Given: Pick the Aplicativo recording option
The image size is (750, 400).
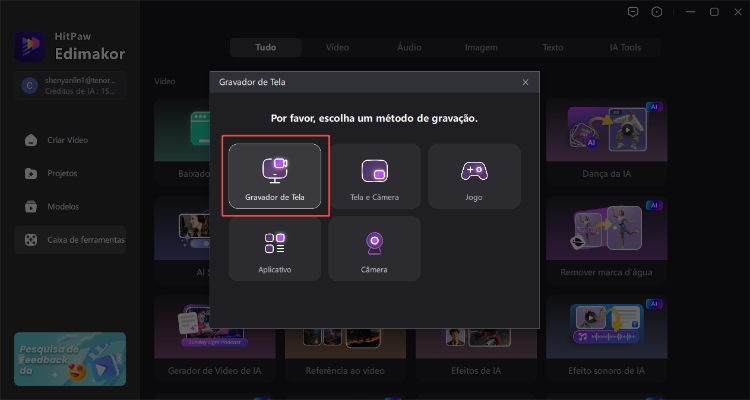Looking at the screenshot, I should pos(274,248).
